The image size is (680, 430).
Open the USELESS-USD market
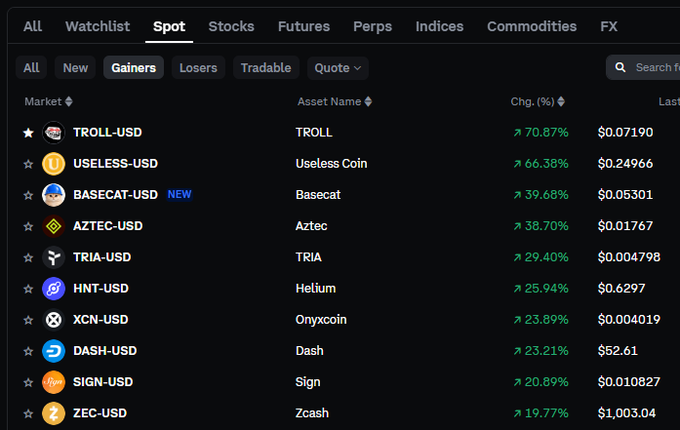point(115,164)
